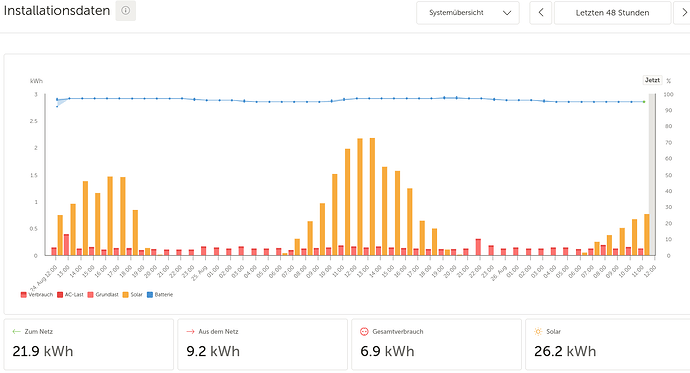The width and height of the screenshot is (690, 373).
Task: Click the Installationsdaten heading
Action: [x=57, y=11]
